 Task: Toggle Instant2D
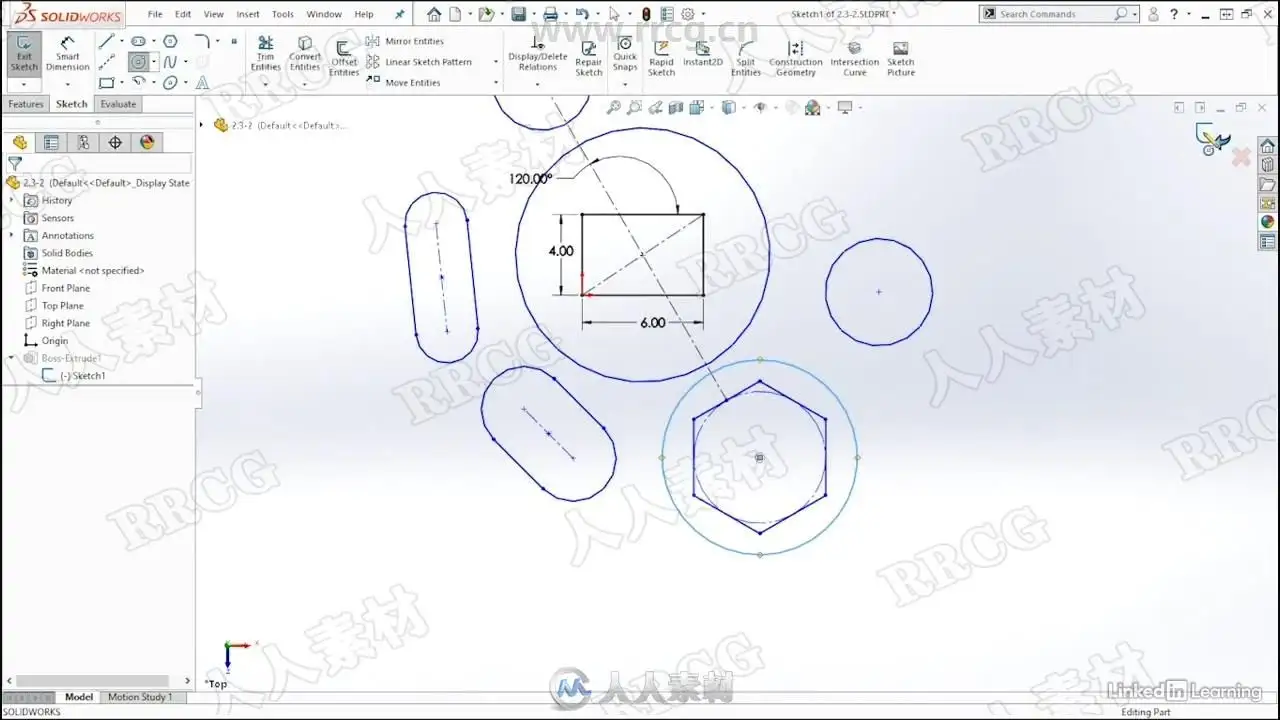(x=703, y=54)
